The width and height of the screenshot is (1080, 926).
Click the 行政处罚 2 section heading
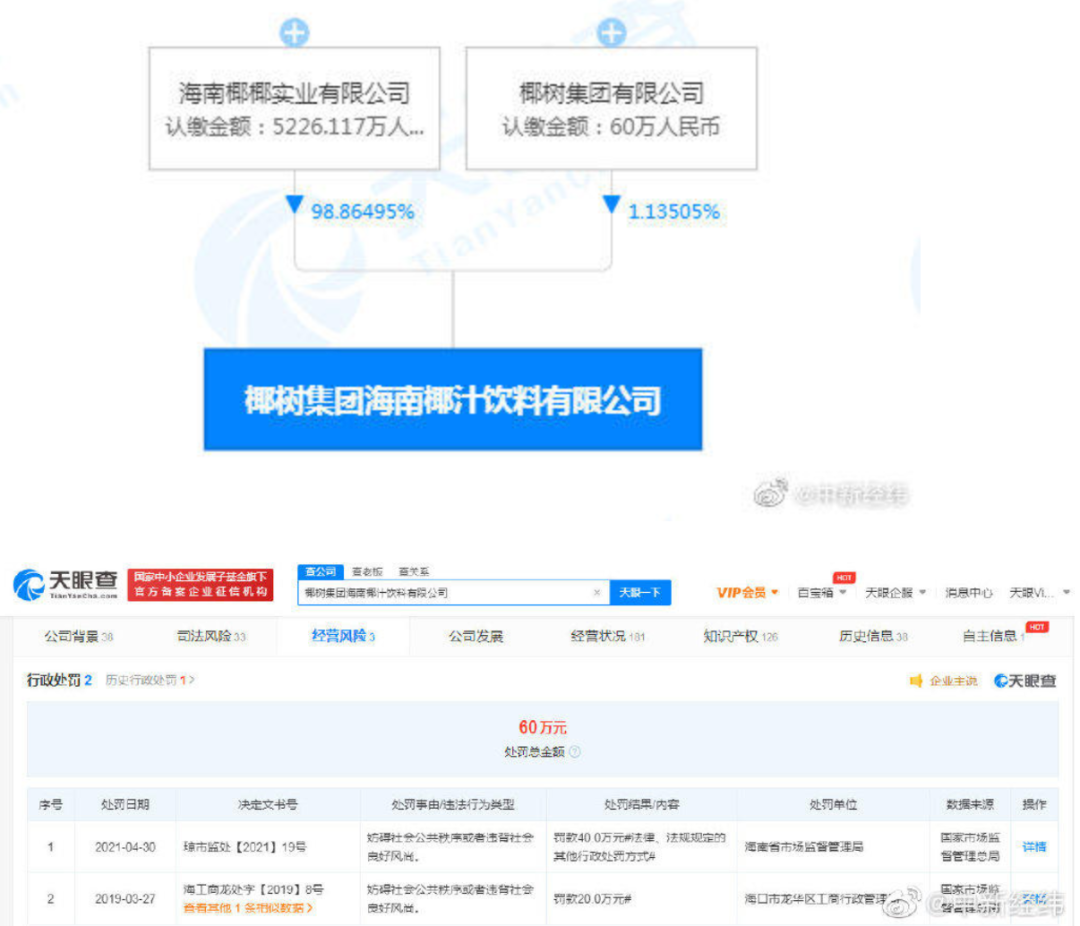click(59, 680)
